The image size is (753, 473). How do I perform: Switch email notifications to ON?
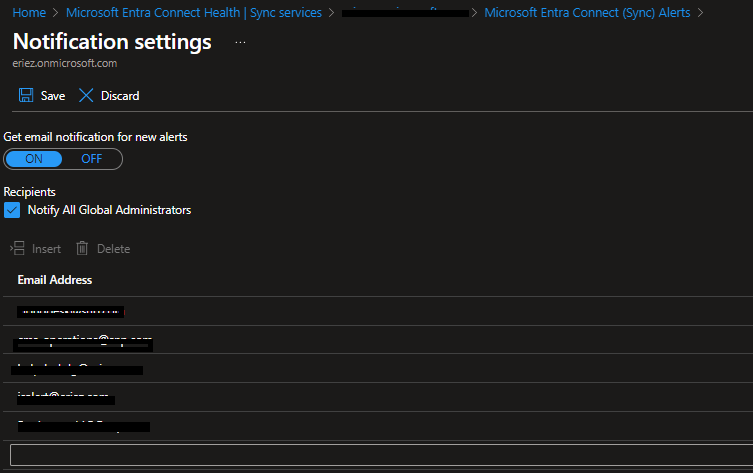(34, 159)
